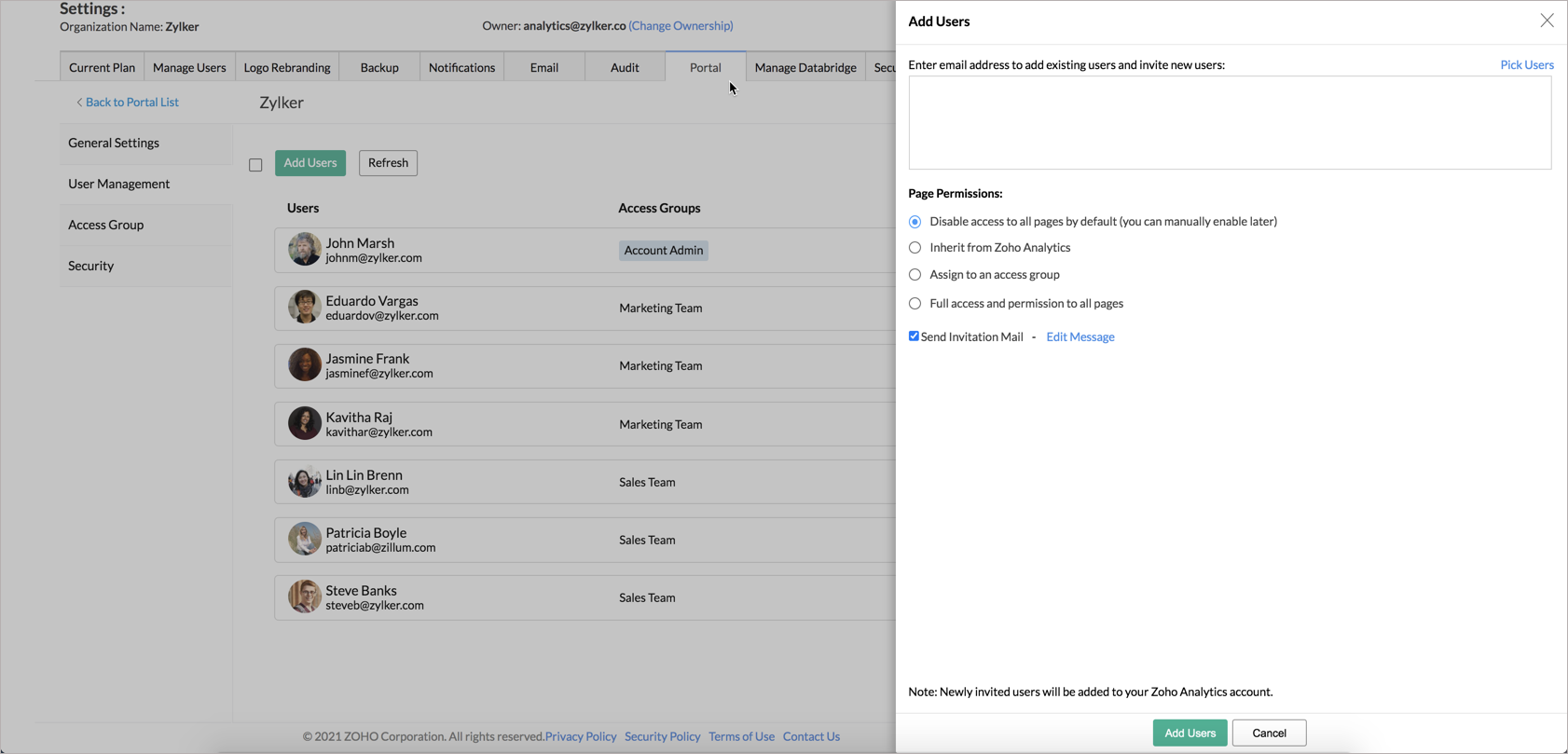Open the Backup tab
This screenshot has height=754, width=1568.
click(x=379, y=67)
